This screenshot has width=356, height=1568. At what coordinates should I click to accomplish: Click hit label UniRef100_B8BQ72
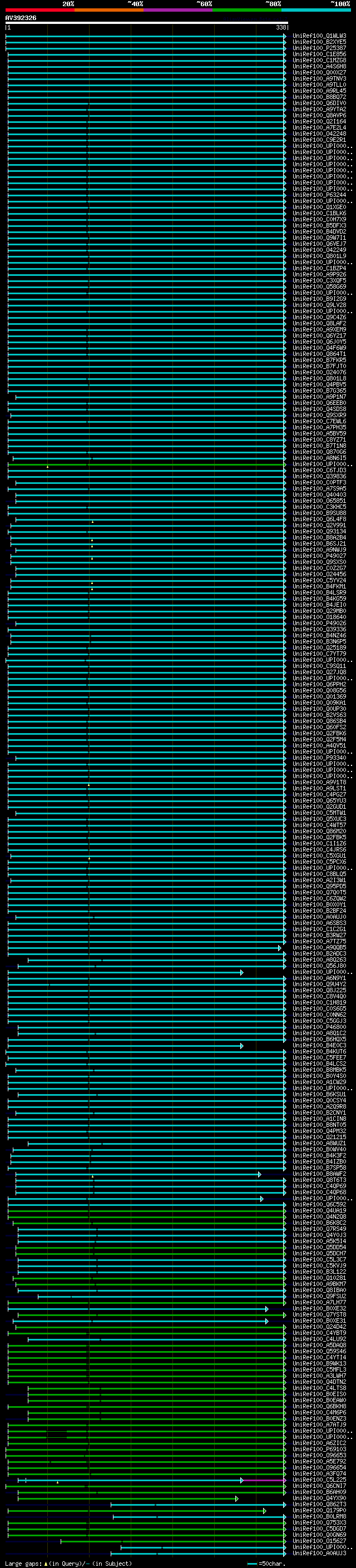tap(319, 97)
